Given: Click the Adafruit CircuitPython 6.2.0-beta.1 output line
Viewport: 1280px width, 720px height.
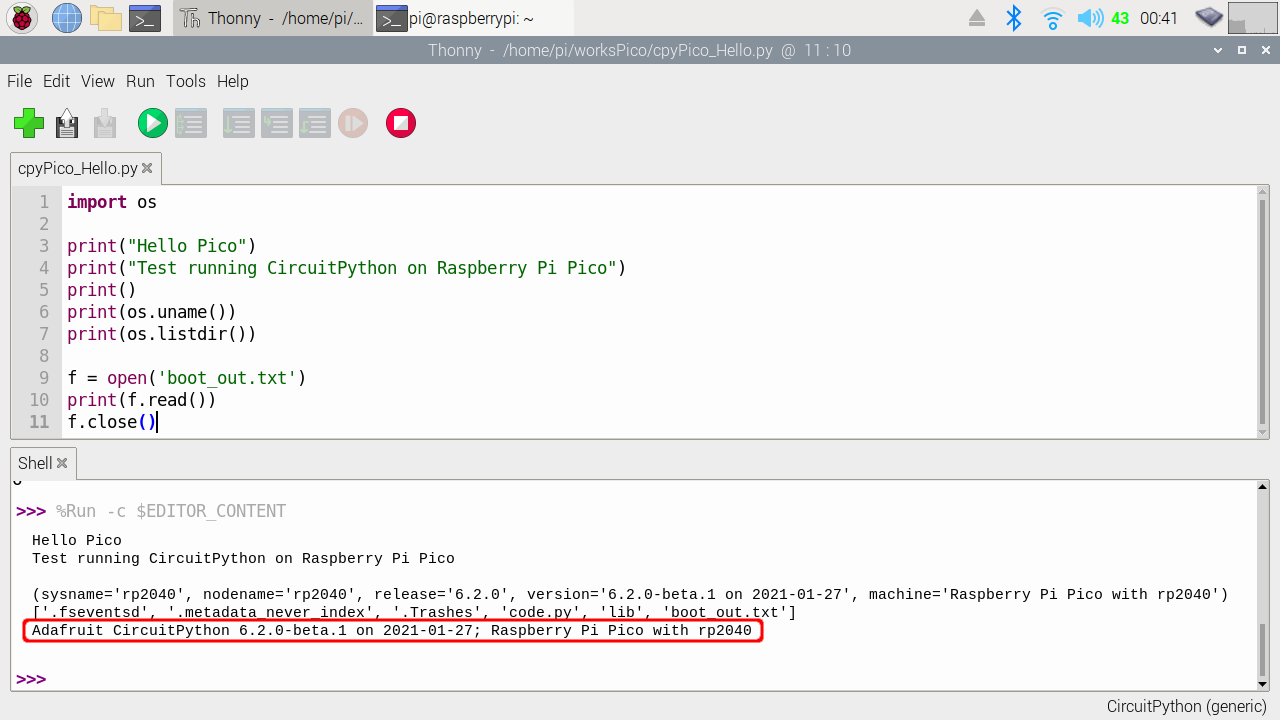Looking at the screenshot, I should point(392,631).
